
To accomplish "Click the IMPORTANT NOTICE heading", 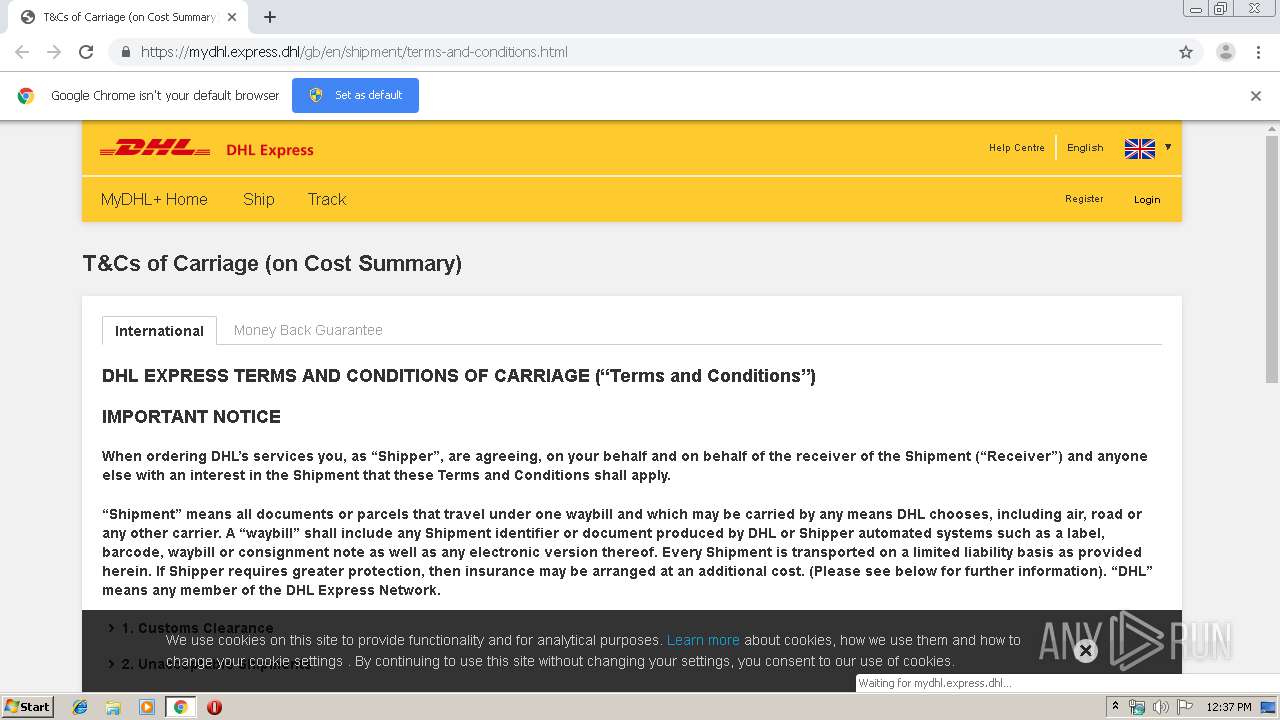I will point(191,417).
